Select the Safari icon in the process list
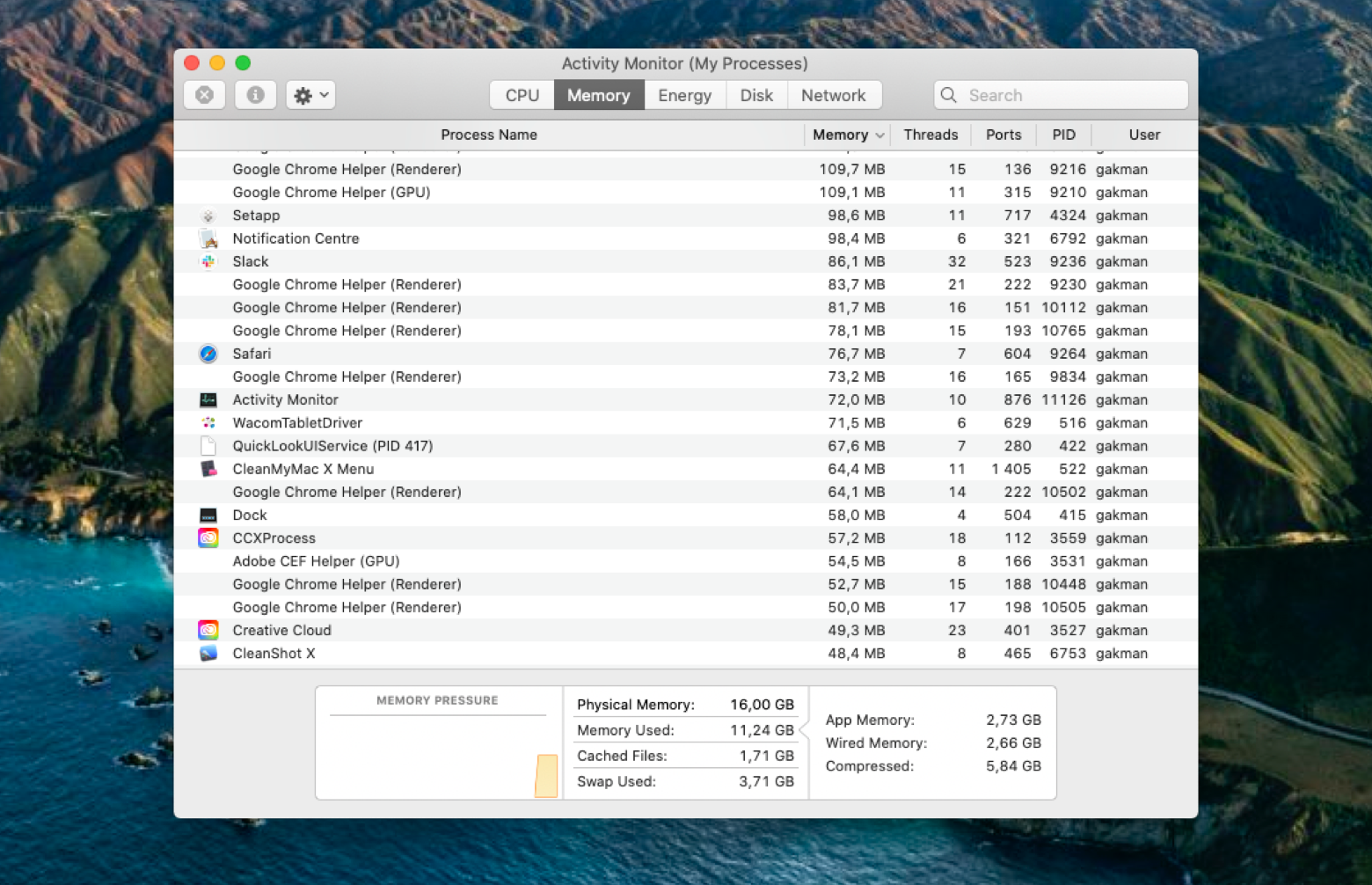This screenshot has width=1372, height=885. 208,354
